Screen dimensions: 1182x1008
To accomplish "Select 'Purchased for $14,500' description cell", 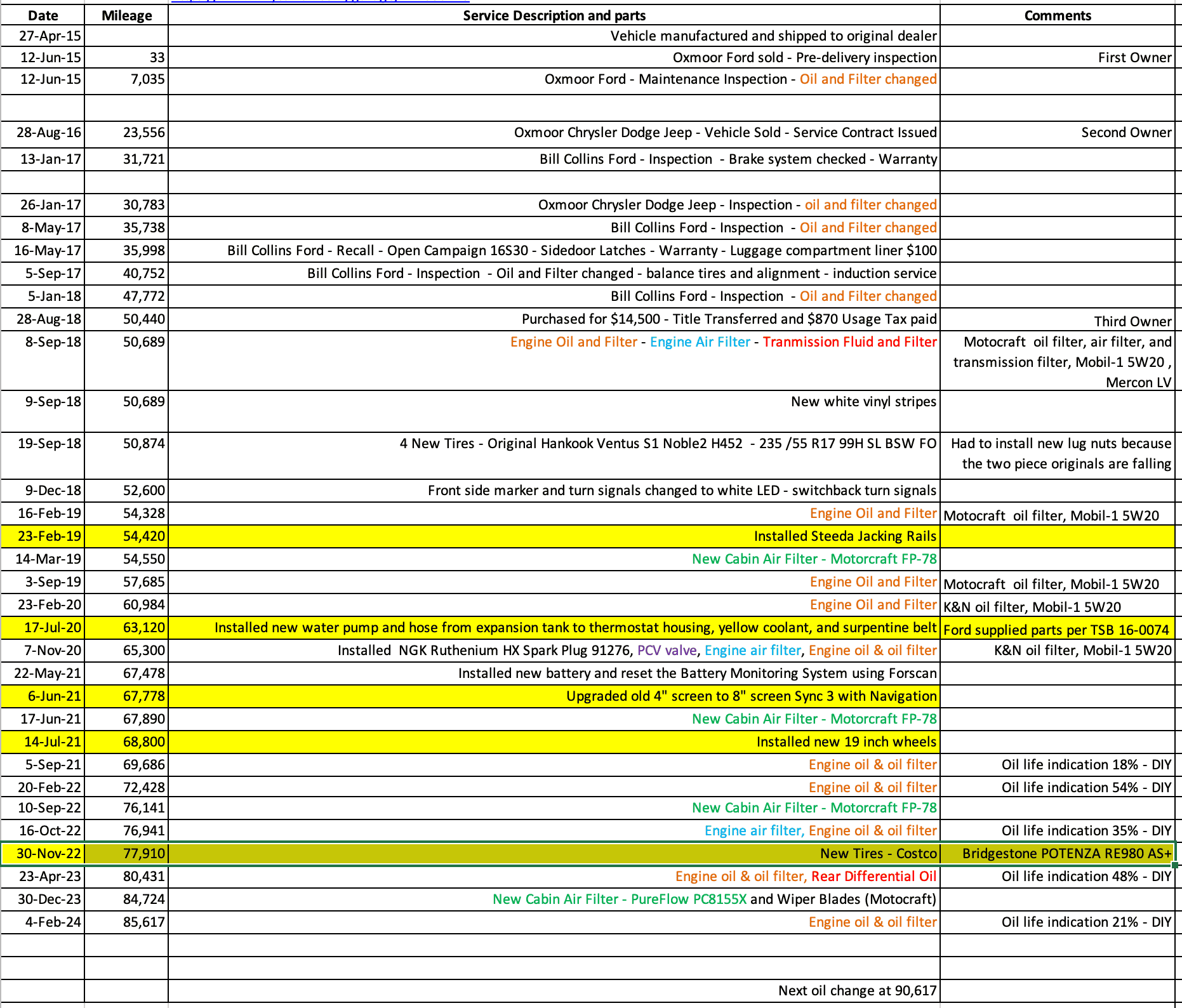I will pyautogui.click(x=554, y=319).
